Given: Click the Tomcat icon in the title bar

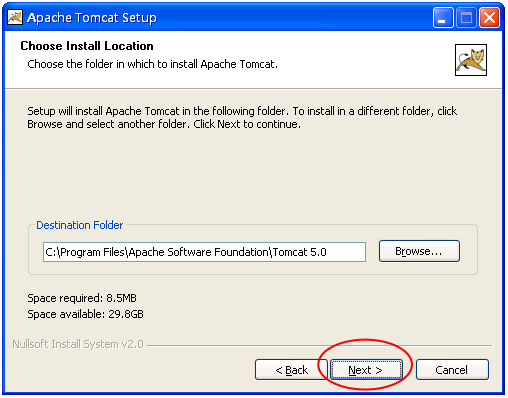Looking at the screenshot, I should tap(15, 17).
